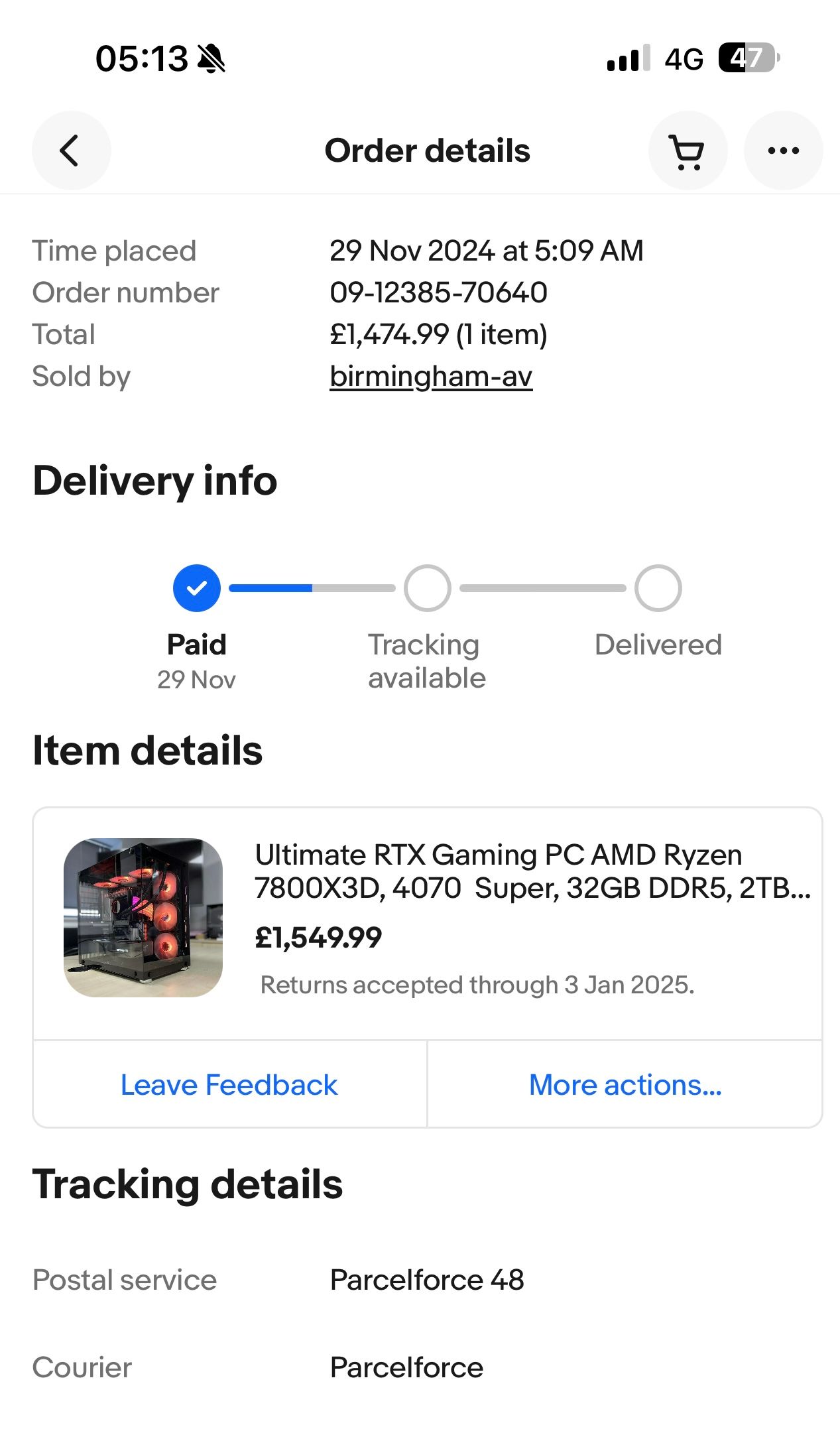840x1431 pixels.
Task: Tap the delivery progress bar
Action: [312, 588]
